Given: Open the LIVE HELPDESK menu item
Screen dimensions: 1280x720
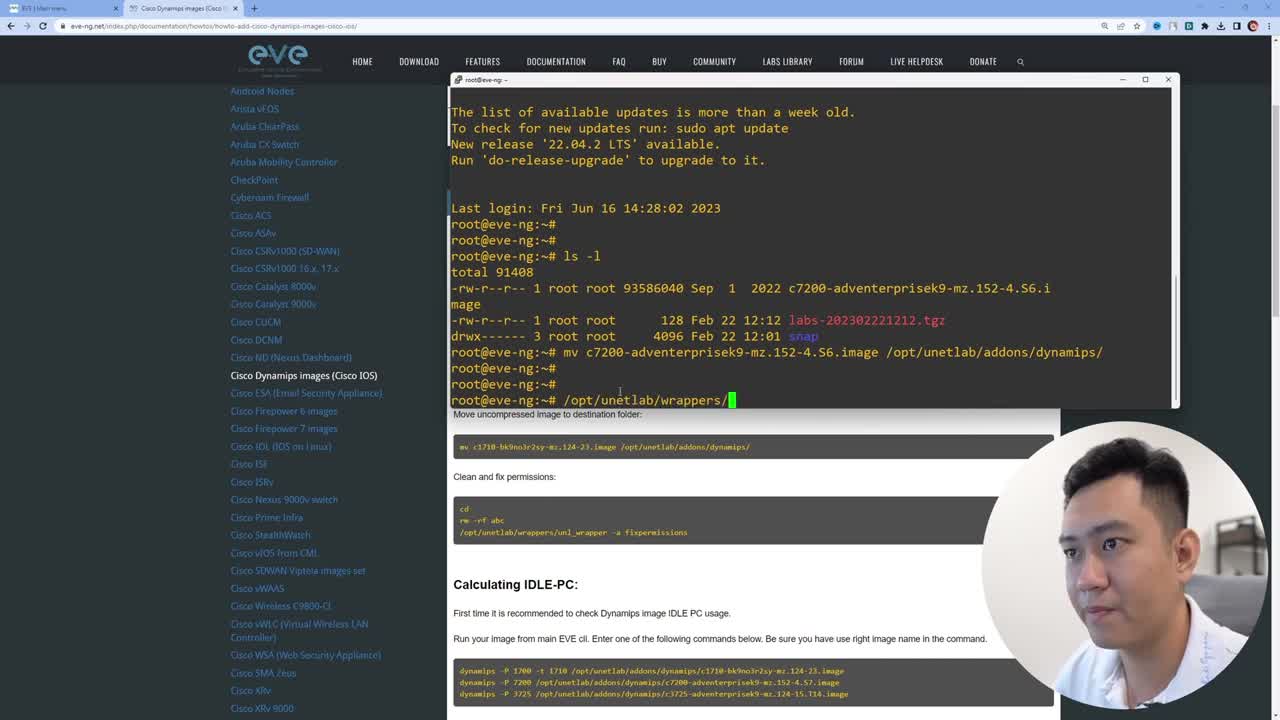Looking at the screenshot, I should click(917, 62).
